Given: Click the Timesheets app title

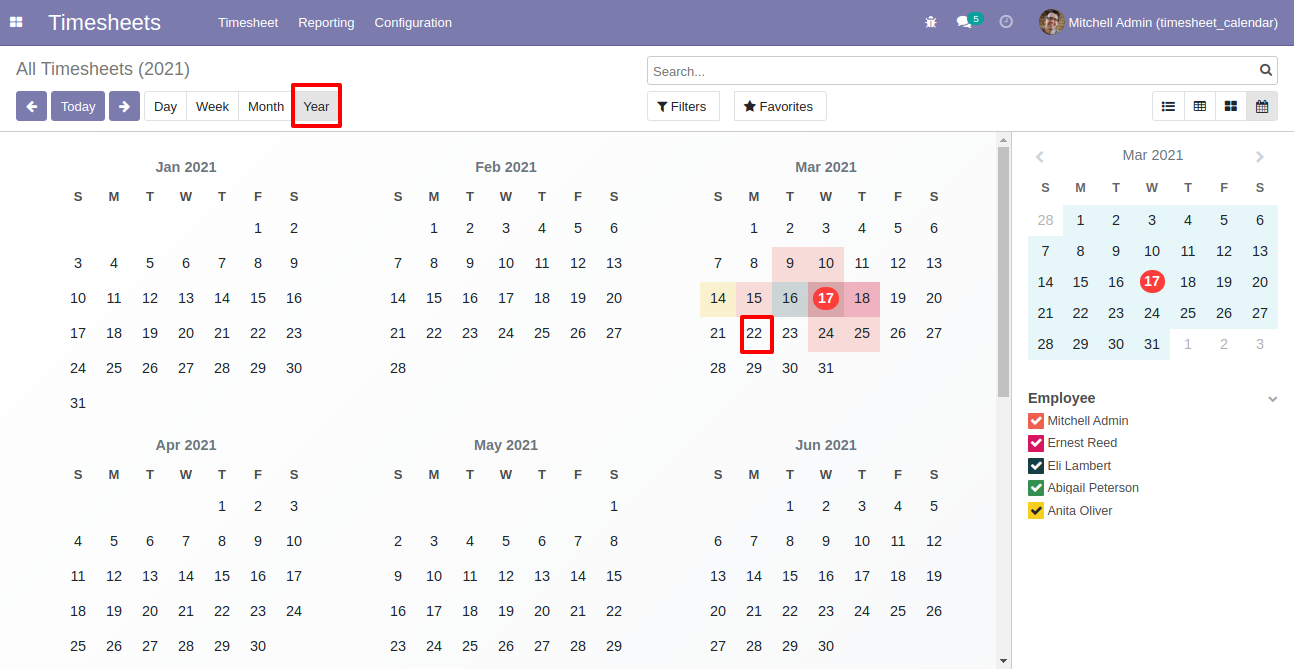Looking at the screenshot, I should (x=104, y=22).
